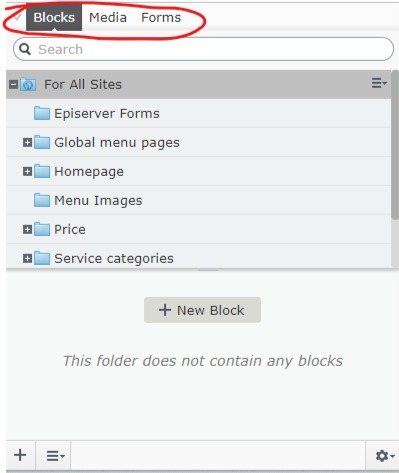Click the Menu Images folder icon

point(42,200)
